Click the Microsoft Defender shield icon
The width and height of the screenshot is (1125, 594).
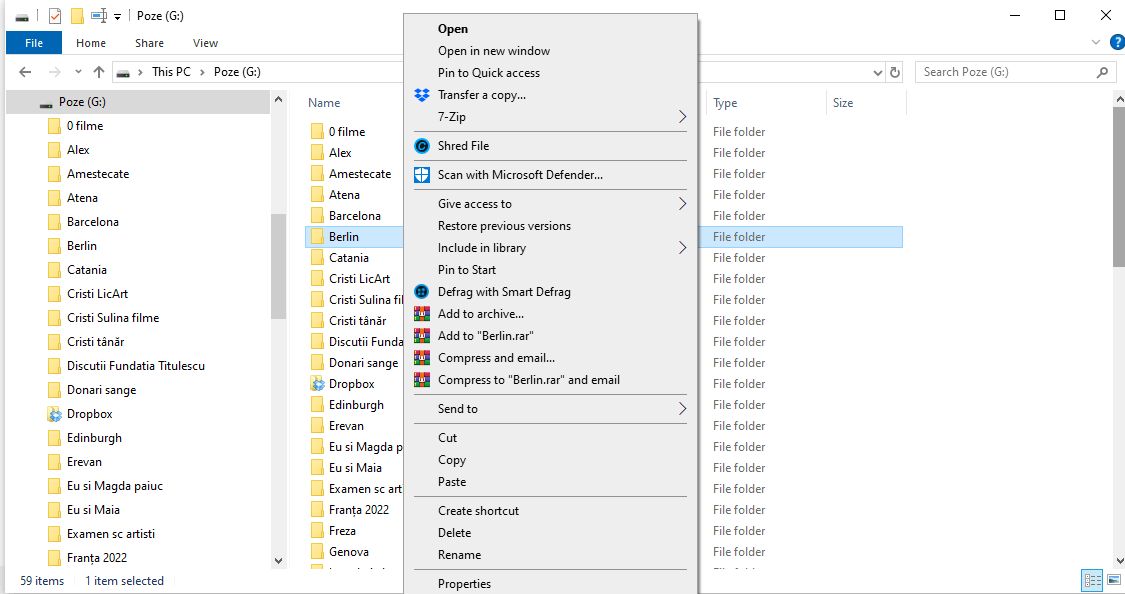(422, 175)
